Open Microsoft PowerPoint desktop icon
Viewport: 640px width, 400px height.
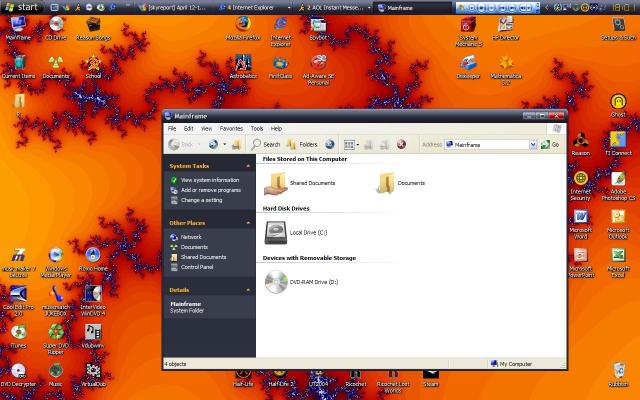click(580, 262)
